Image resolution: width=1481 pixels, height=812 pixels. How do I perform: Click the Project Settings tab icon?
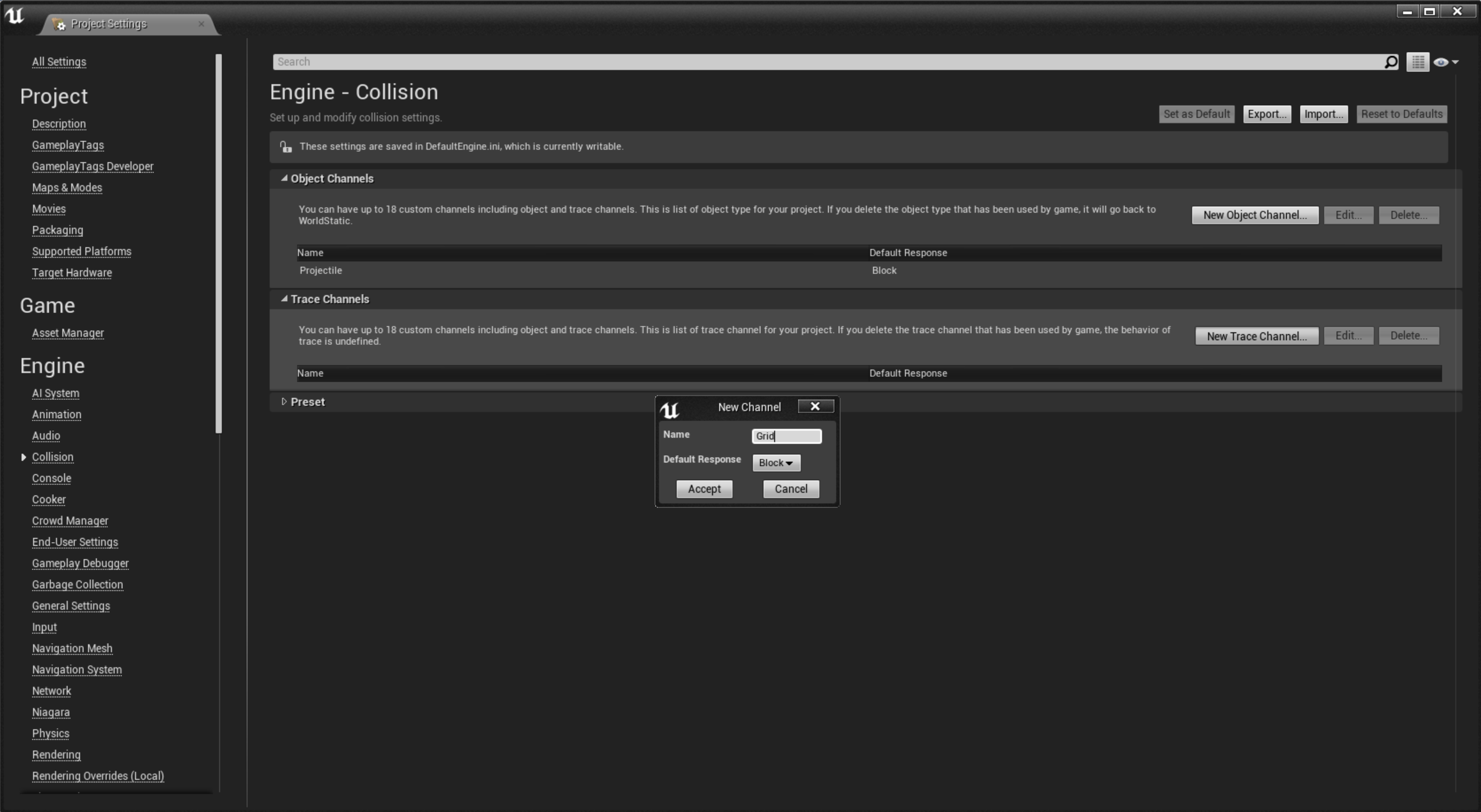58,24
